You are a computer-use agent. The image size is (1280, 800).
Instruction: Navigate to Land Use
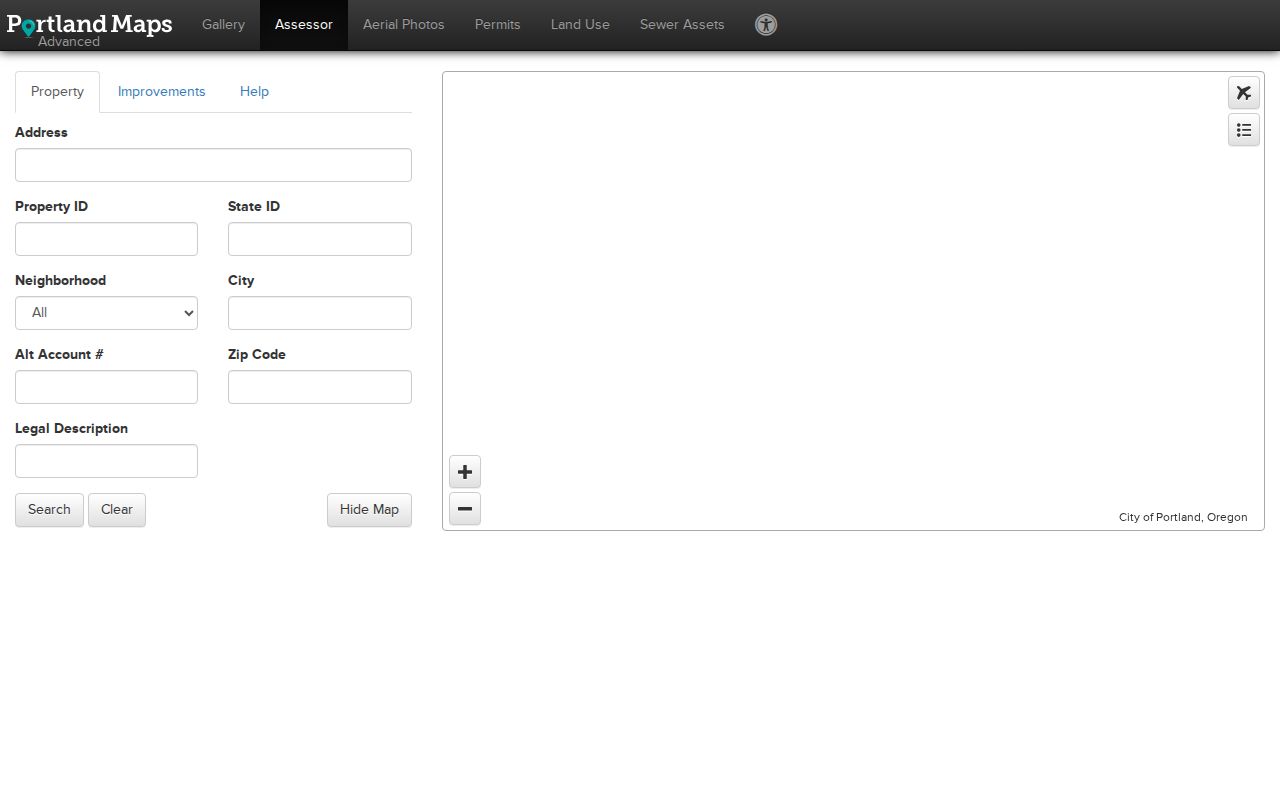tap(580, 25)
